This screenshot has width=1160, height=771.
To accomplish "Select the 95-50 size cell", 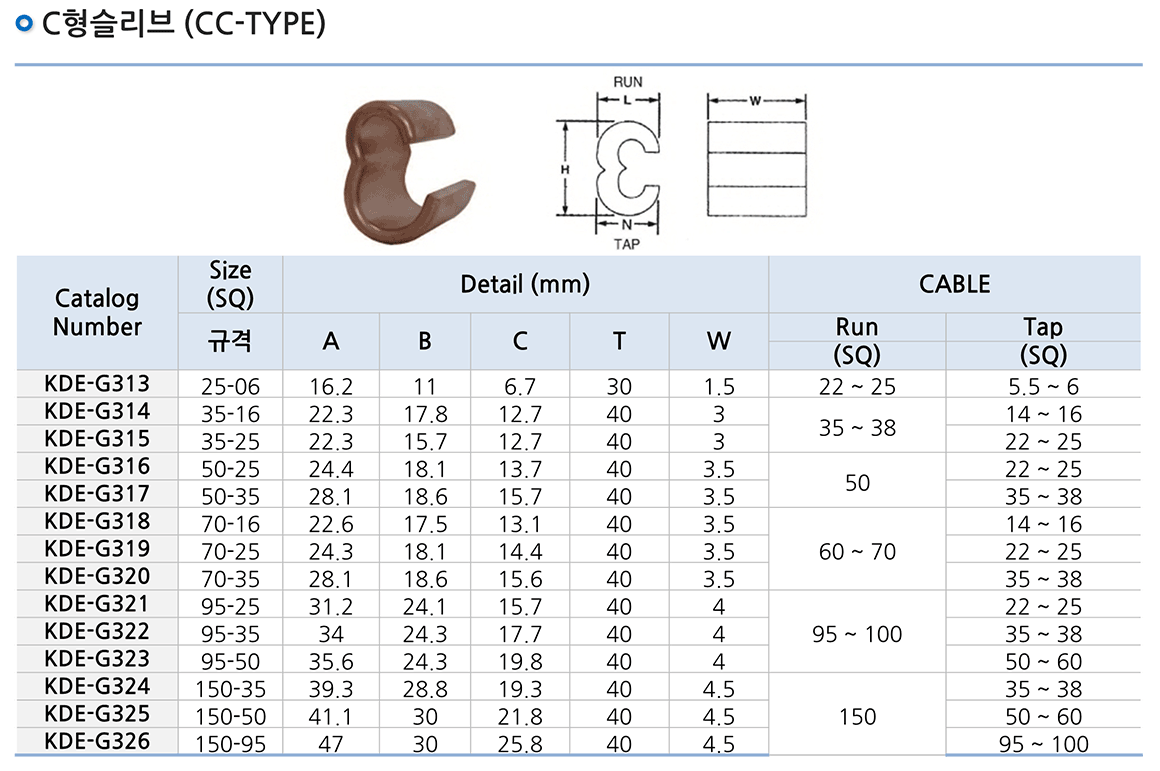I will tap(230, 660).
